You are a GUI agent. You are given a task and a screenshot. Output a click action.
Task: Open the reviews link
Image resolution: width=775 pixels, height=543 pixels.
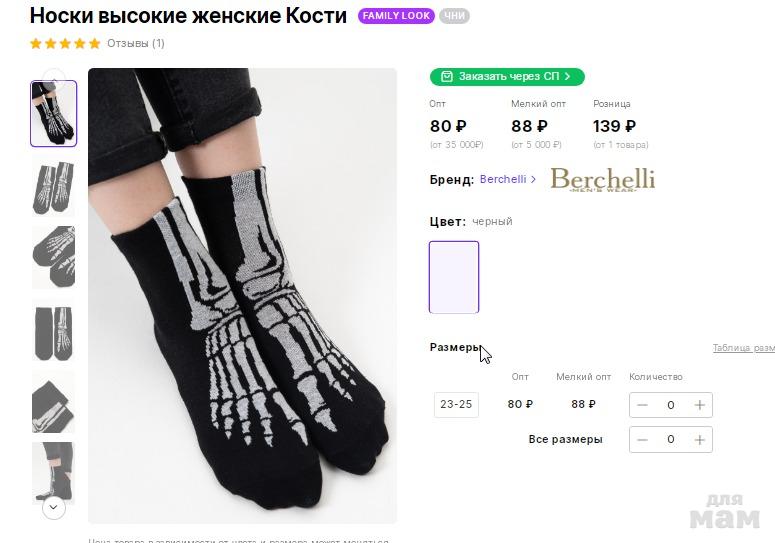coord(136,44)
